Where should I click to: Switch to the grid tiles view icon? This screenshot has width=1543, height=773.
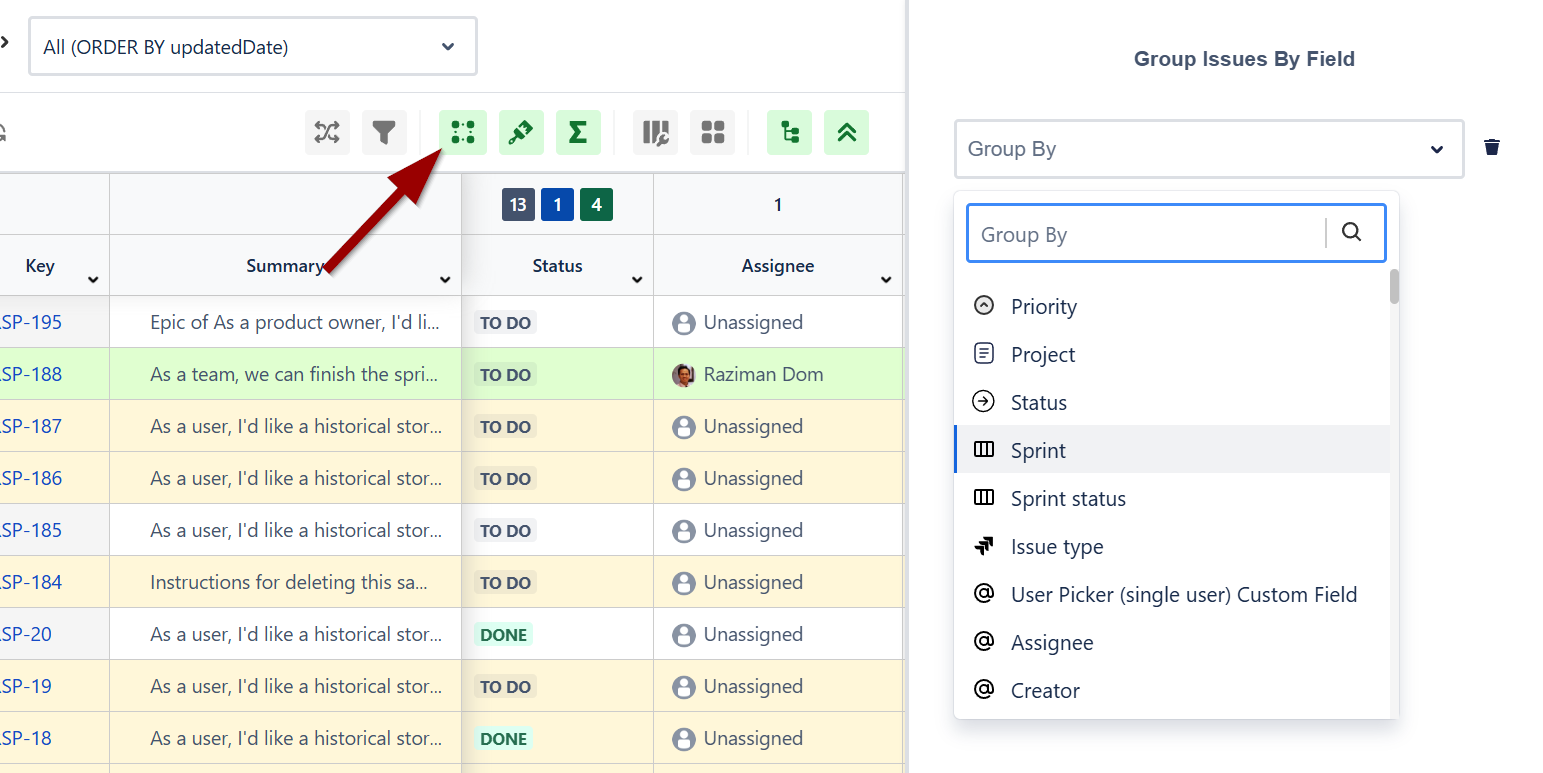click(712, 132)
